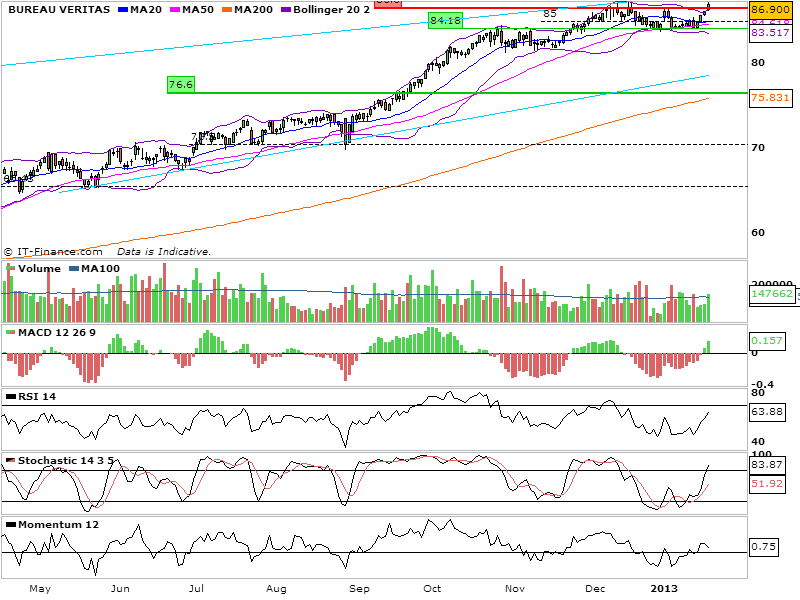This screenshot has height=600, width=800.
Task: Click the Sep label on time axis
Action: click(359, 589)
